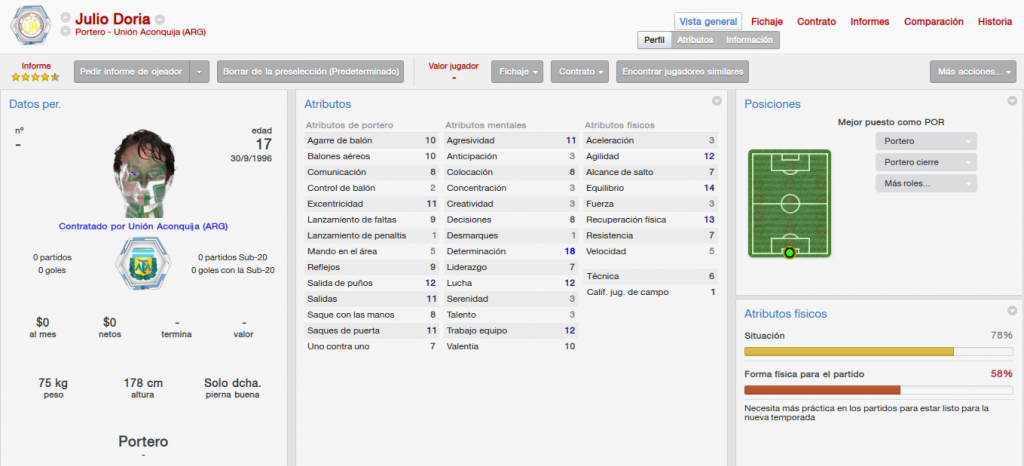The width and height of the screenshot is (1024, 466).
Task: Open the Contrato tab
Action: [816, 22]
